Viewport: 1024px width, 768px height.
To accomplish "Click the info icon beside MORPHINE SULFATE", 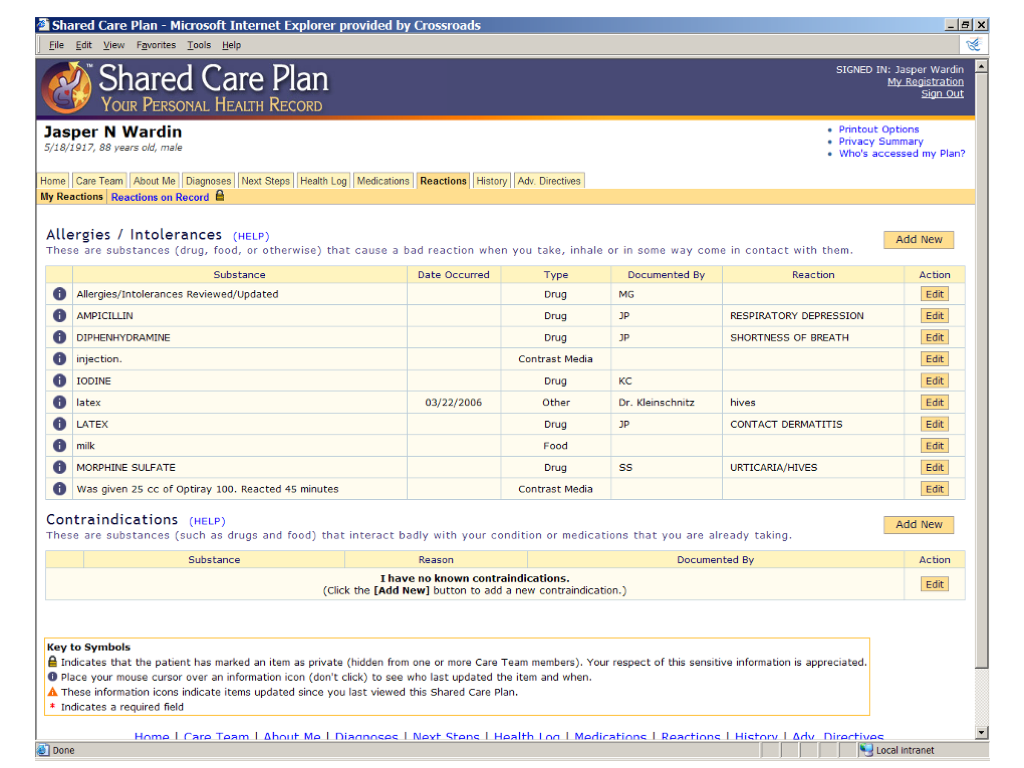I will tap(59, 467).
